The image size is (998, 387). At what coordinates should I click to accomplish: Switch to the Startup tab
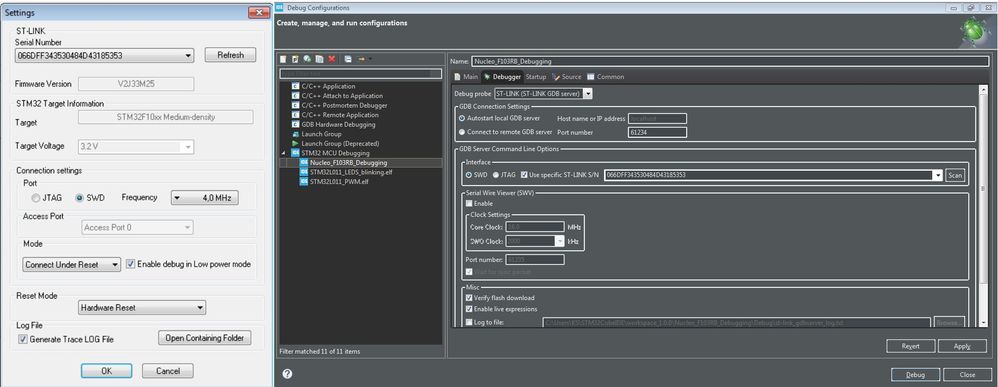tap(536, 76)
